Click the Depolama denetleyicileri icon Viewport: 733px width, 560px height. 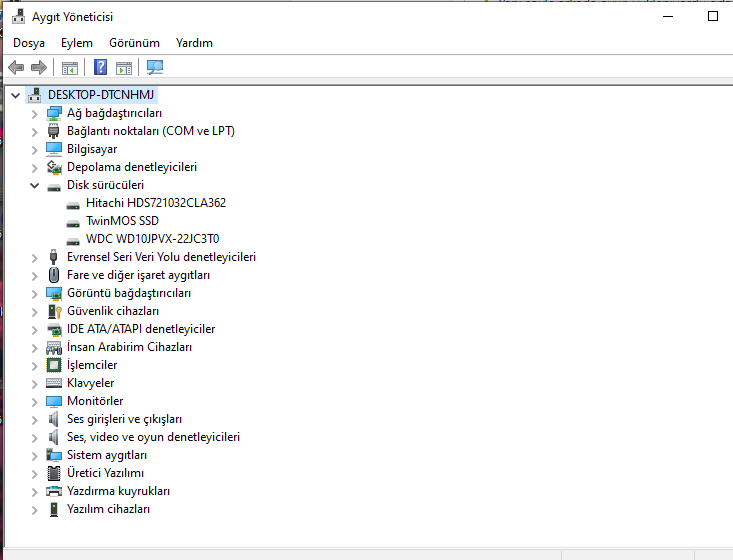[54, 167]
